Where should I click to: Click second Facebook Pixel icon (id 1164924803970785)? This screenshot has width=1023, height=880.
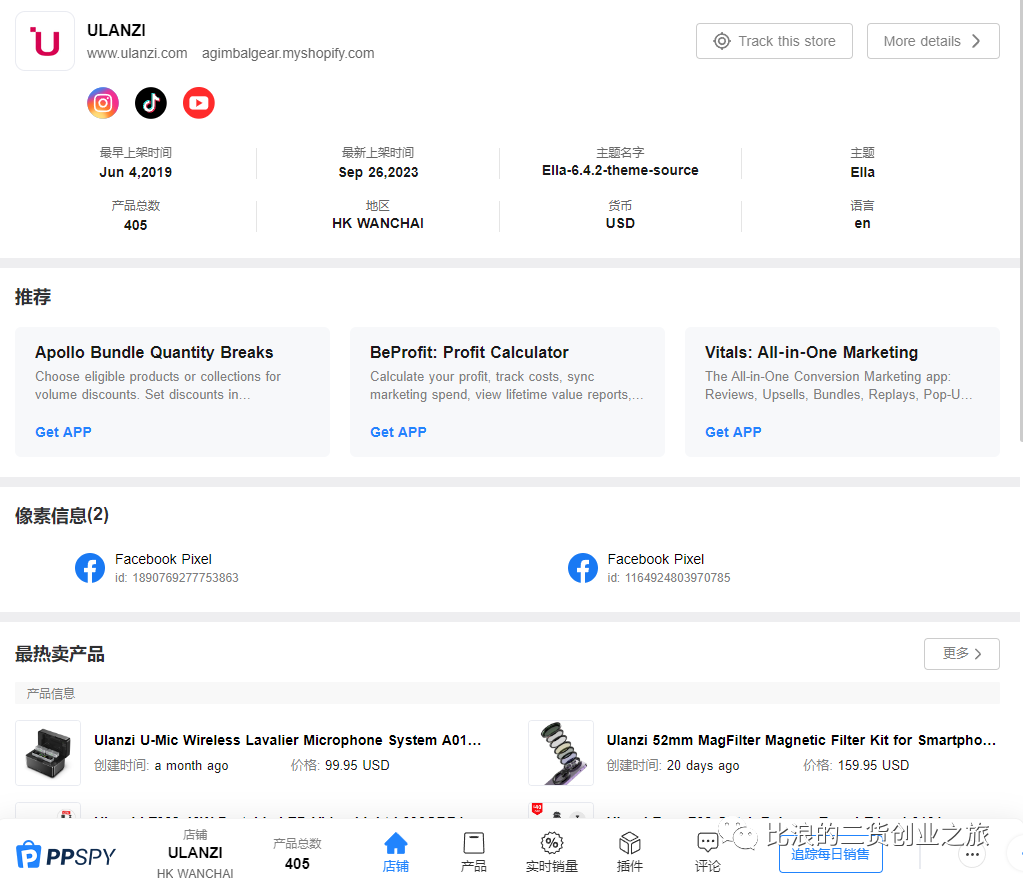coord(583,568)
